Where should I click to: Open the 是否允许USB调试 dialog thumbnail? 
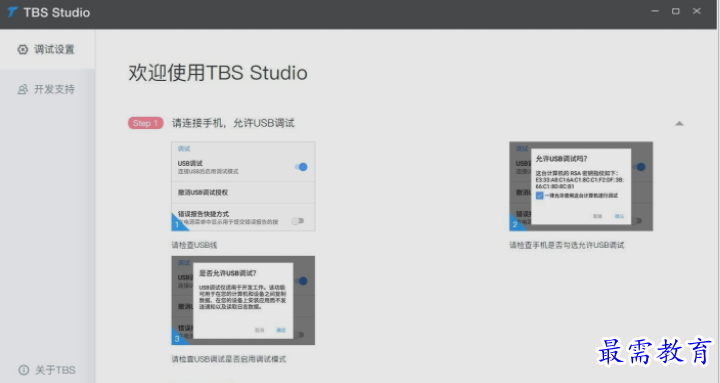pos(243,300)
